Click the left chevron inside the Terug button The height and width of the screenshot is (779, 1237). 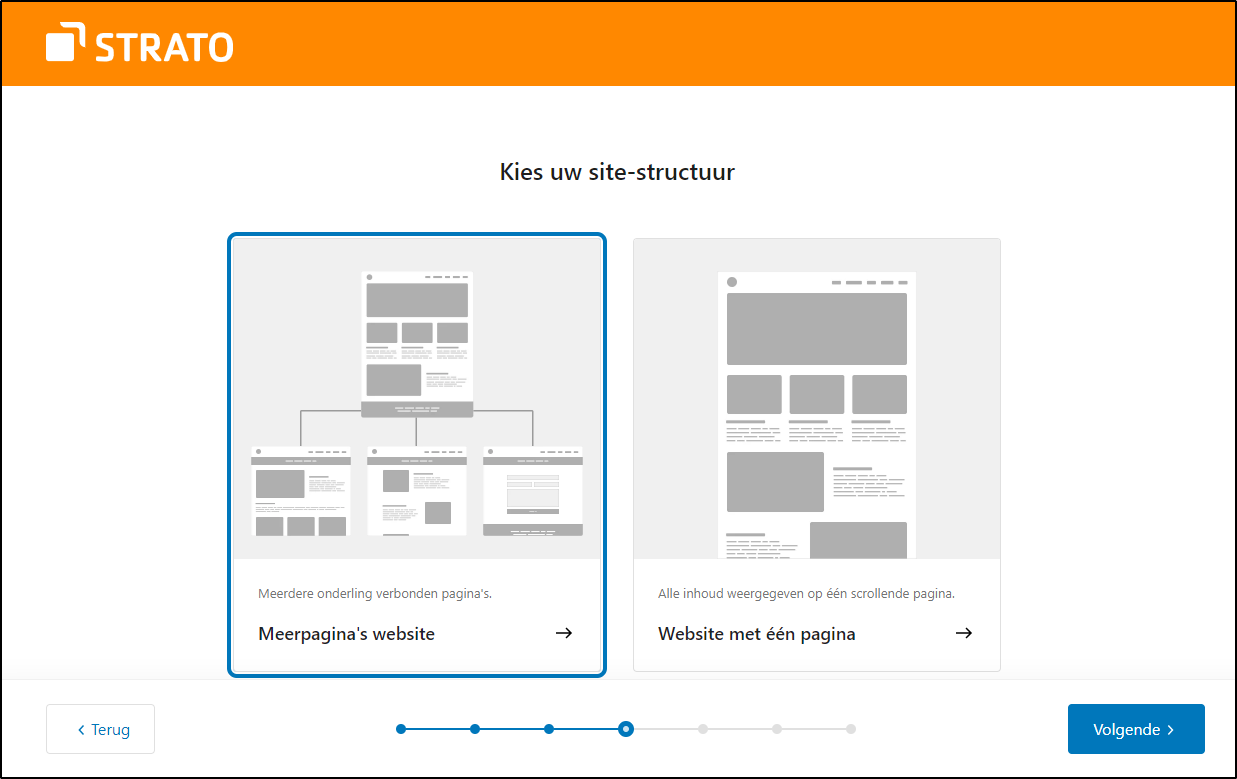click(82, 729)
